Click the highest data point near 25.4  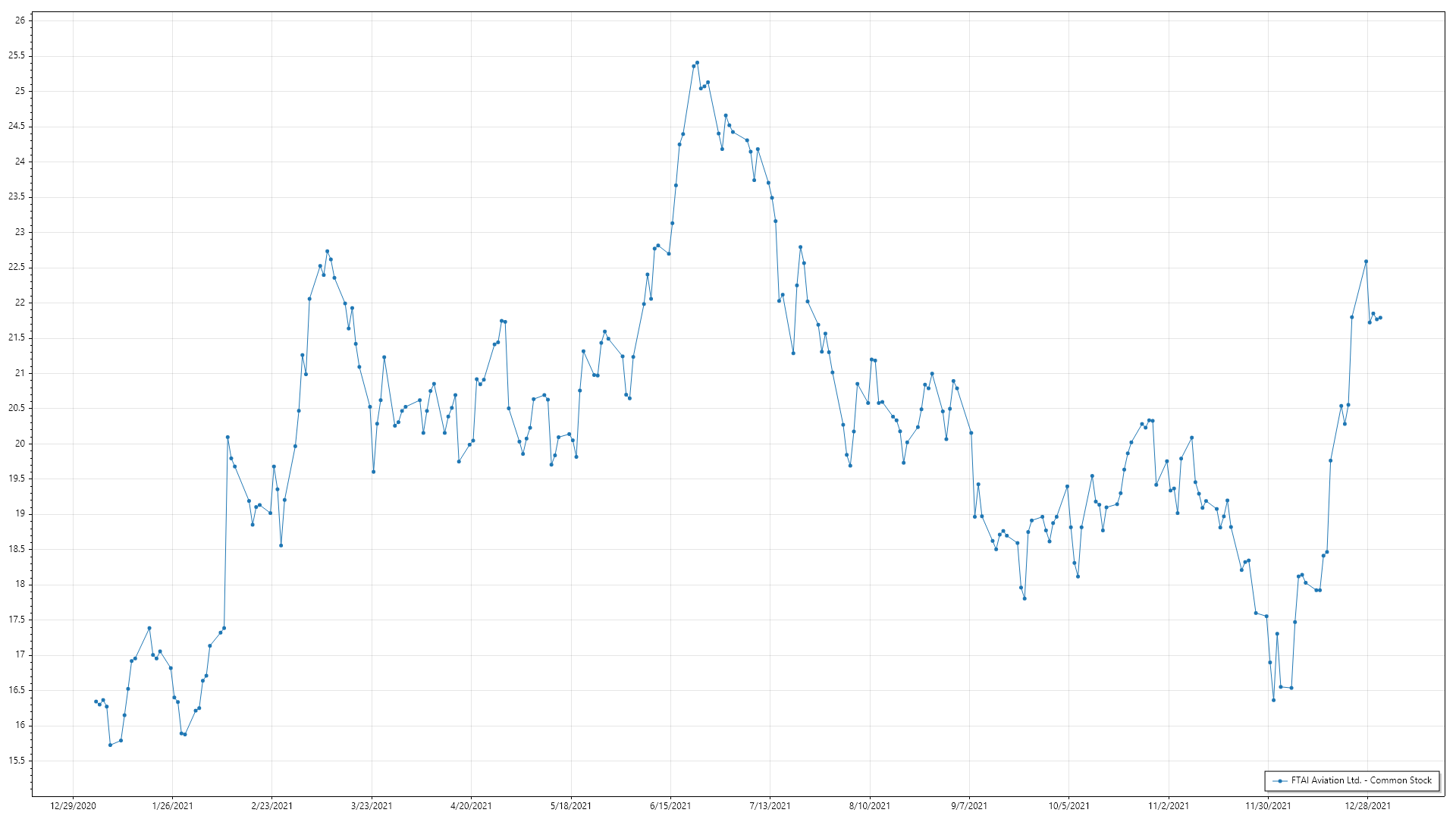tap(697, 63)
